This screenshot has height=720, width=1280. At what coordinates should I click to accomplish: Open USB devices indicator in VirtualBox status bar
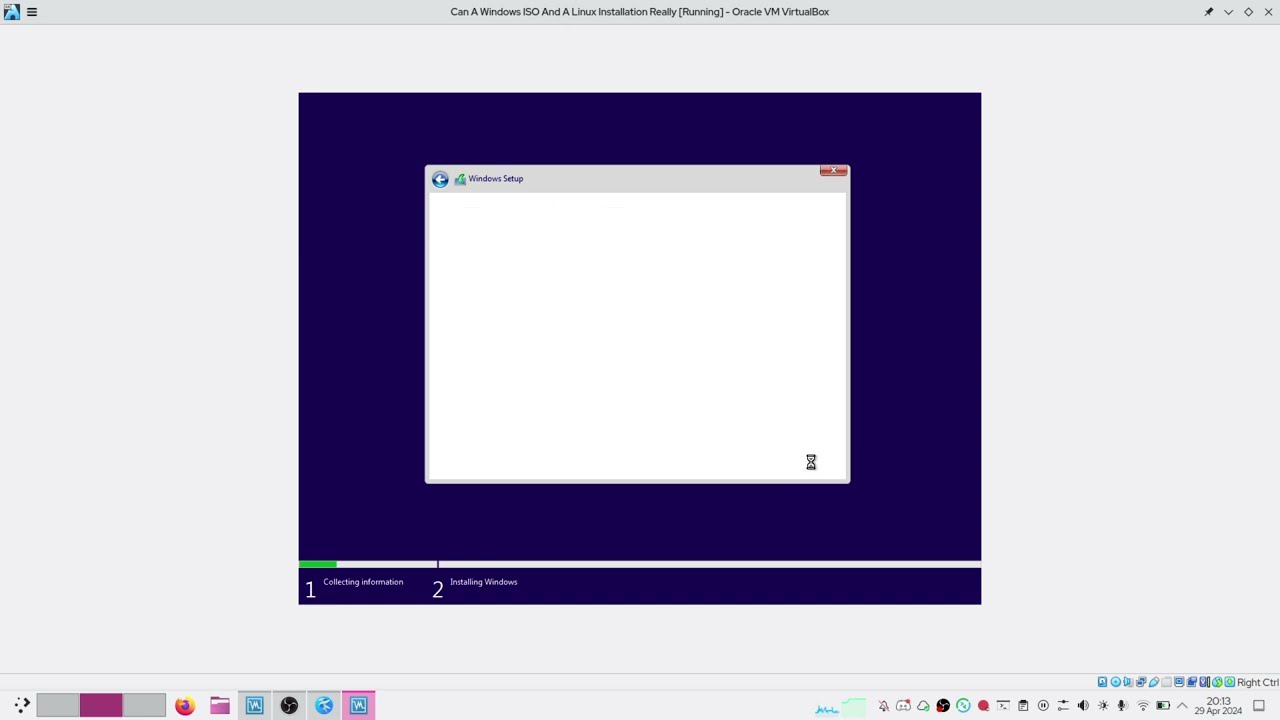[1154, 682]
